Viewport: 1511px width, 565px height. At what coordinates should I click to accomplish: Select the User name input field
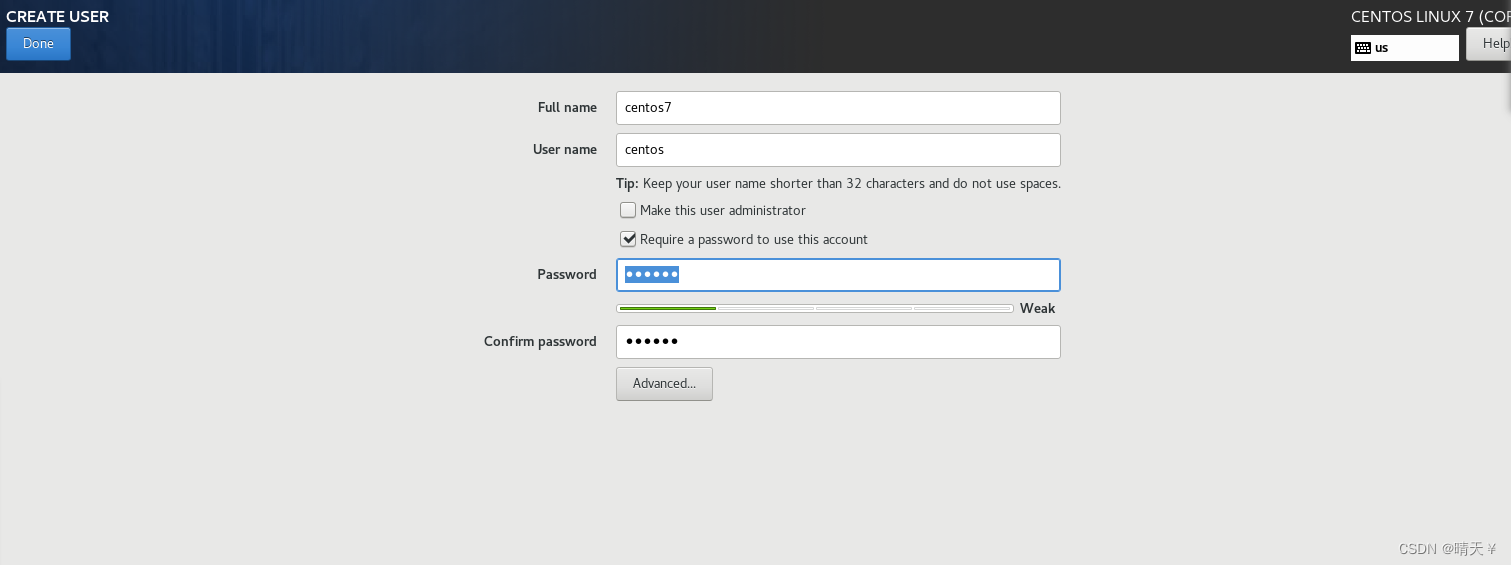(838, 150)
